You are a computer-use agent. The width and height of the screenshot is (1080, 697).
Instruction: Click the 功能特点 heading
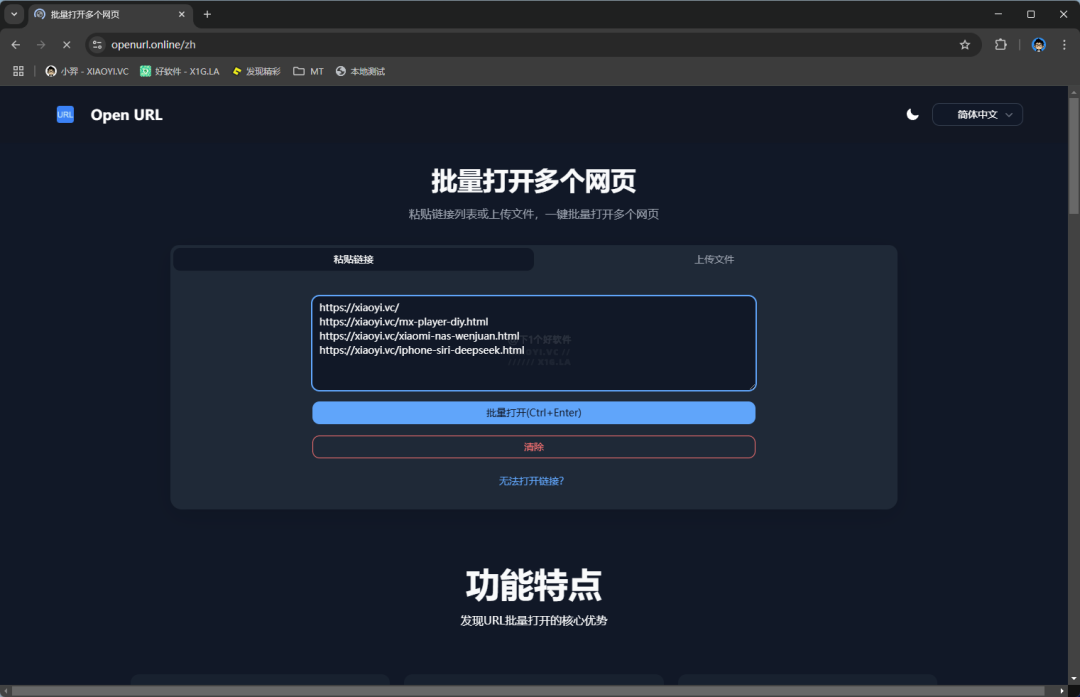[x=534, y=585]
